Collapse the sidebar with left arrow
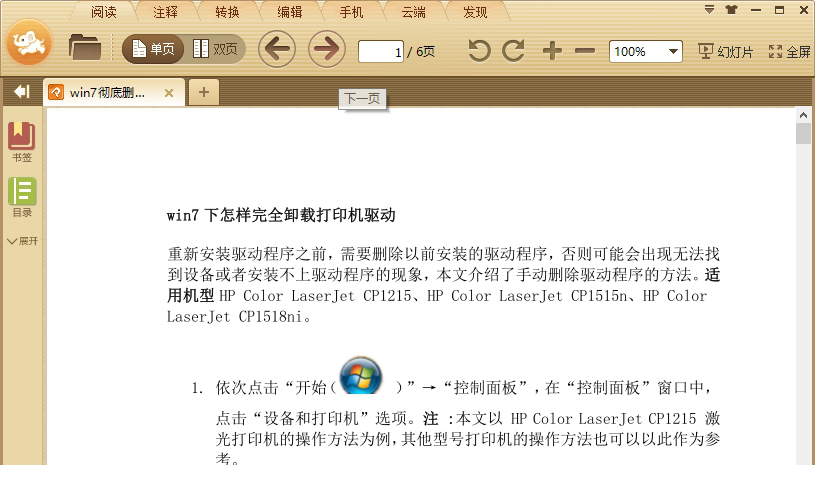Screen dimensions: 815x483 [x=21, y=92]
